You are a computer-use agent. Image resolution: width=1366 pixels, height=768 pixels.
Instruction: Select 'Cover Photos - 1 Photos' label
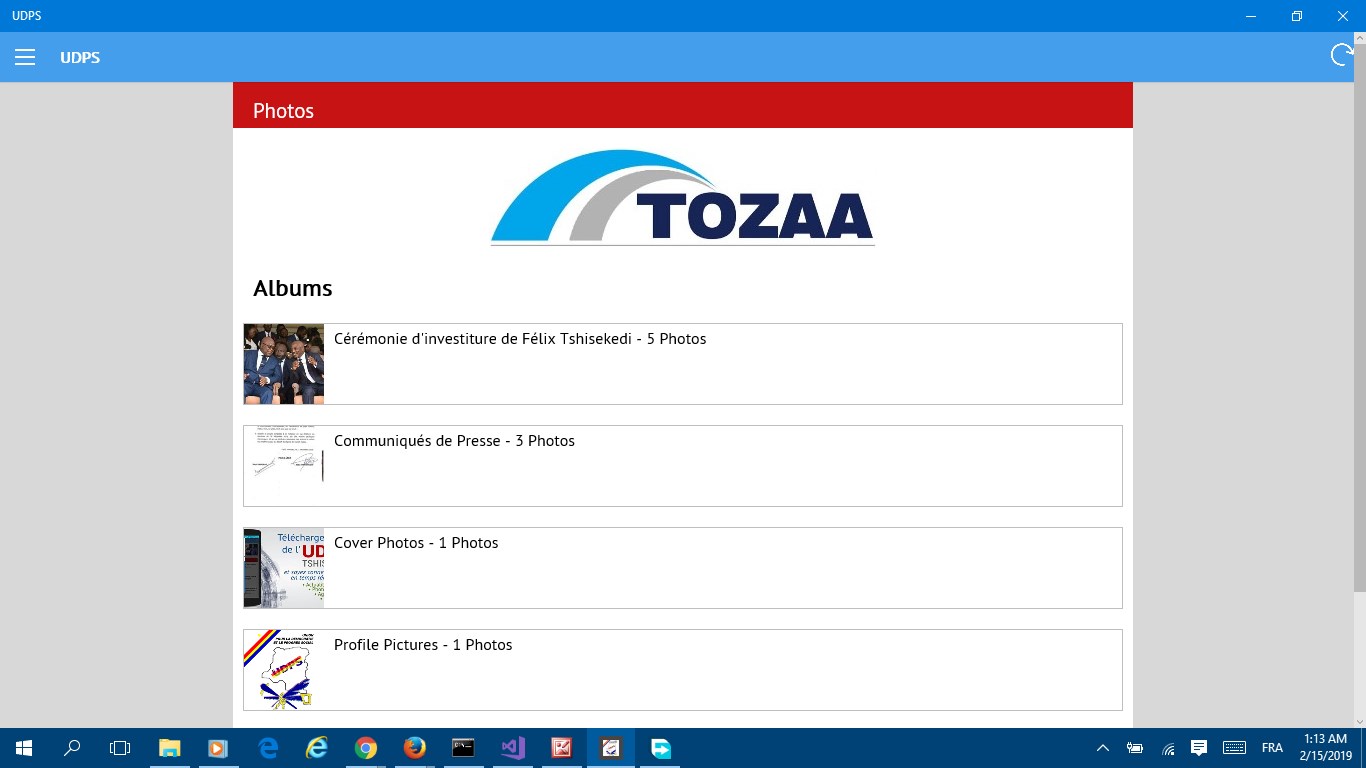click(x=416, y=543)
